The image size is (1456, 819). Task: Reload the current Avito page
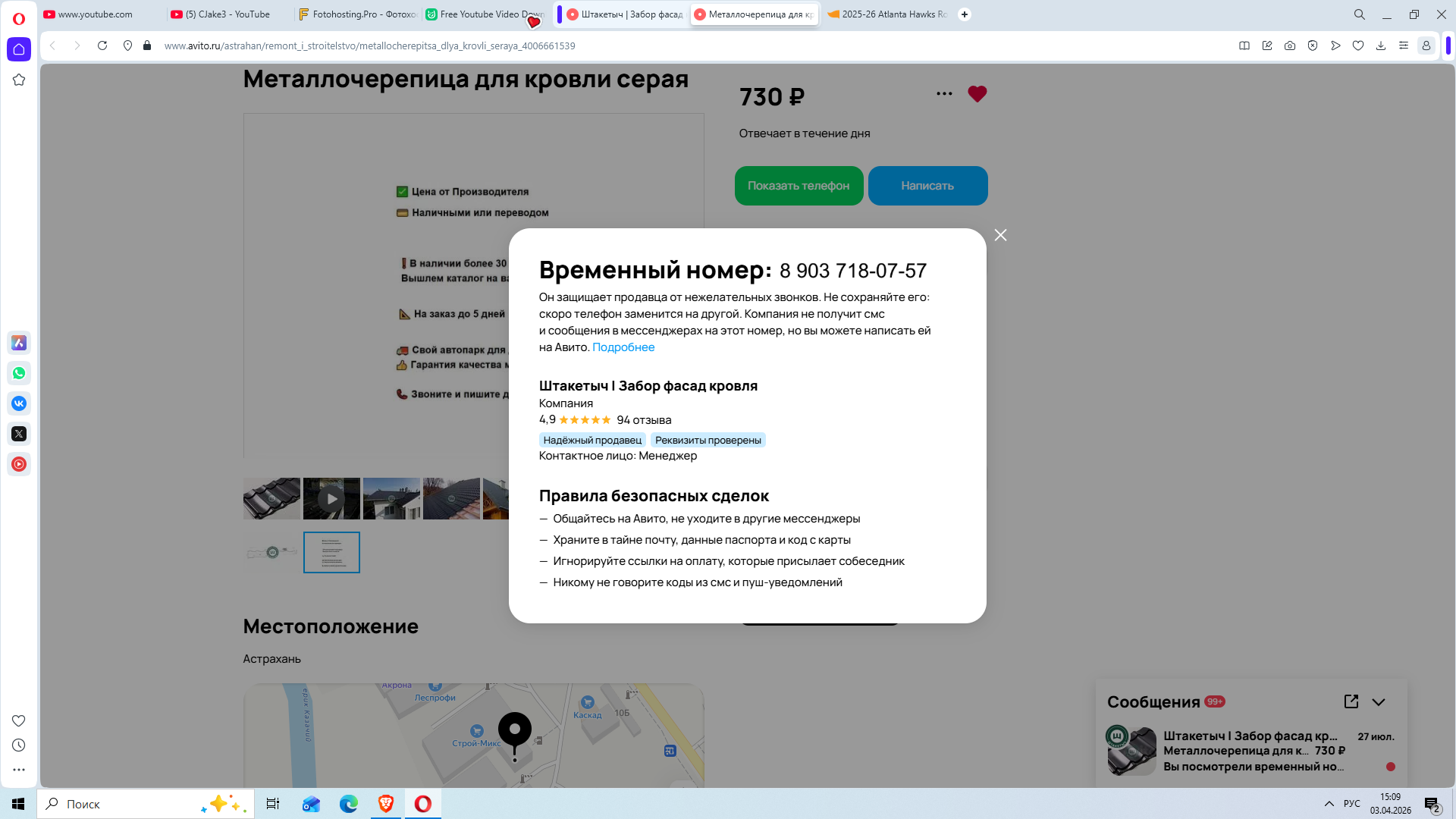pos(102,45)
